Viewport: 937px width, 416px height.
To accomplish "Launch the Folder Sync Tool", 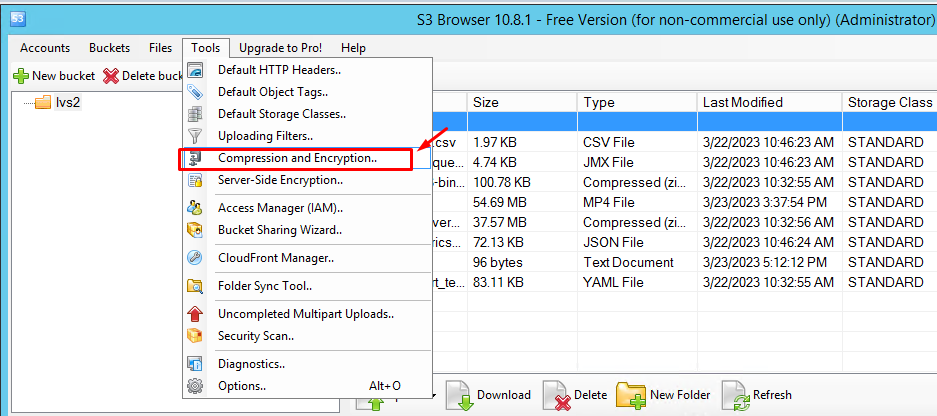I will pos(307,286).
